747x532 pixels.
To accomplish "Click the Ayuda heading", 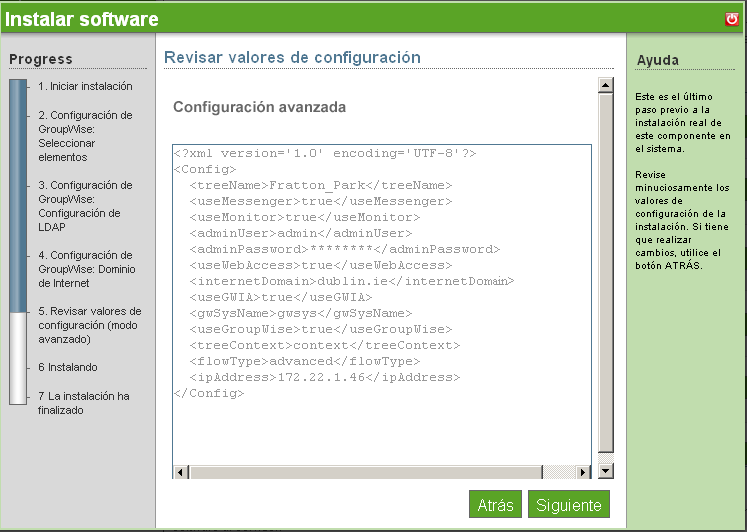I will [657, 60].
